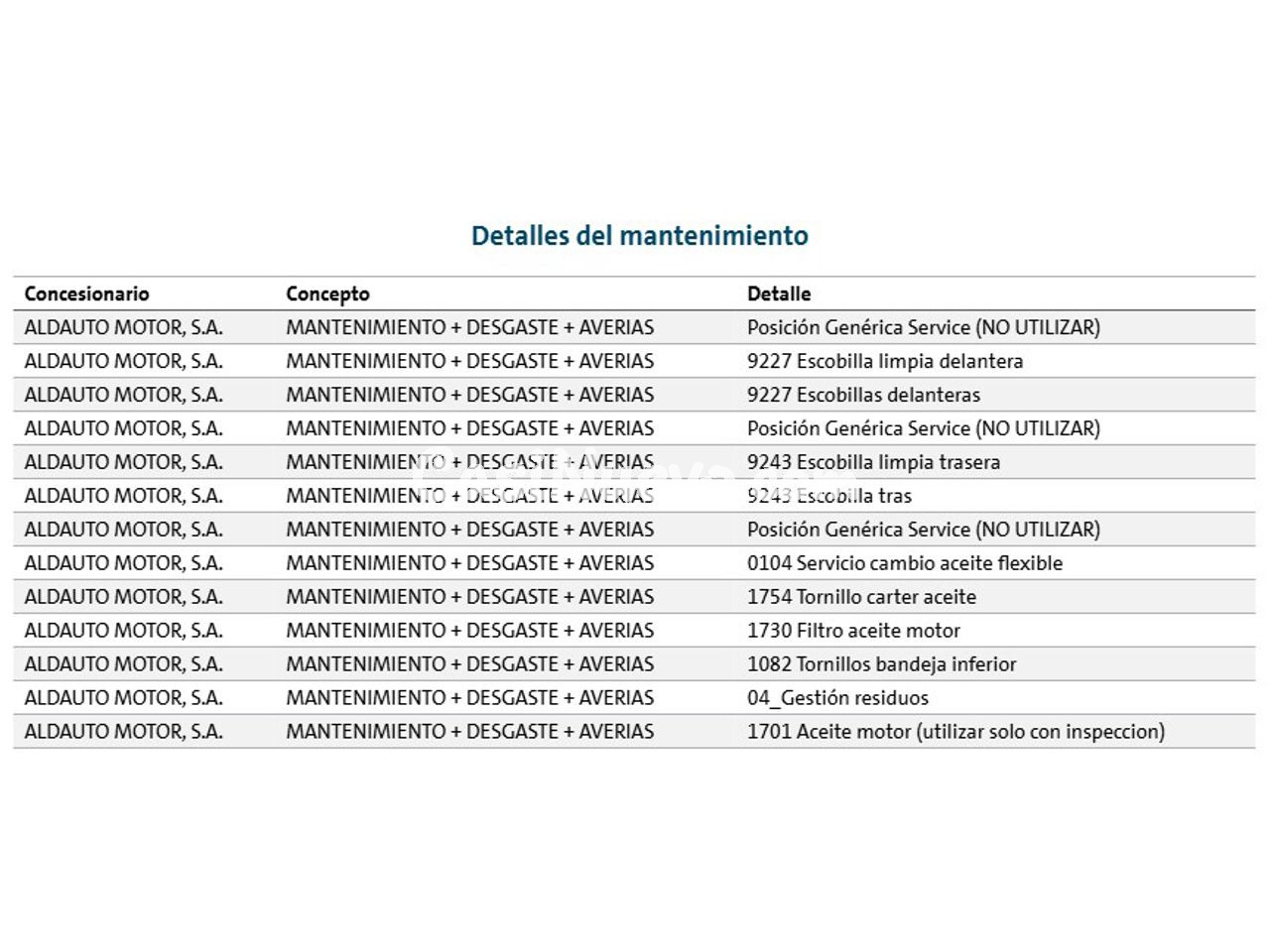Click the '1754 Tornillo carter aceite' entry
Screen dimensions: 1270x952
(x=861, y=597)
